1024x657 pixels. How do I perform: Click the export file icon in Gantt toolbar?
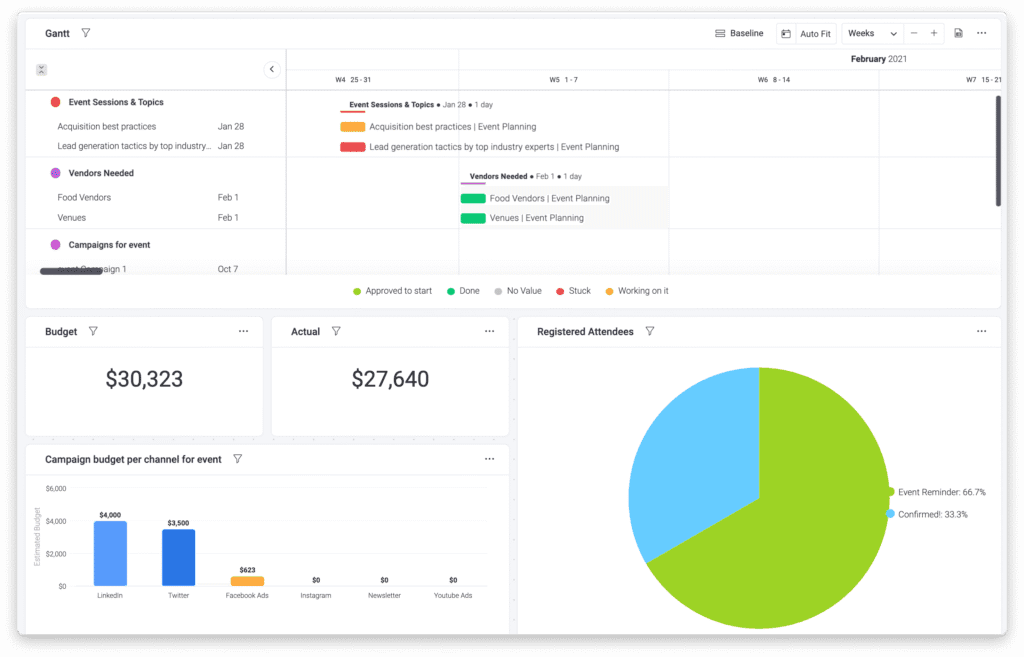tap(958, 33)
